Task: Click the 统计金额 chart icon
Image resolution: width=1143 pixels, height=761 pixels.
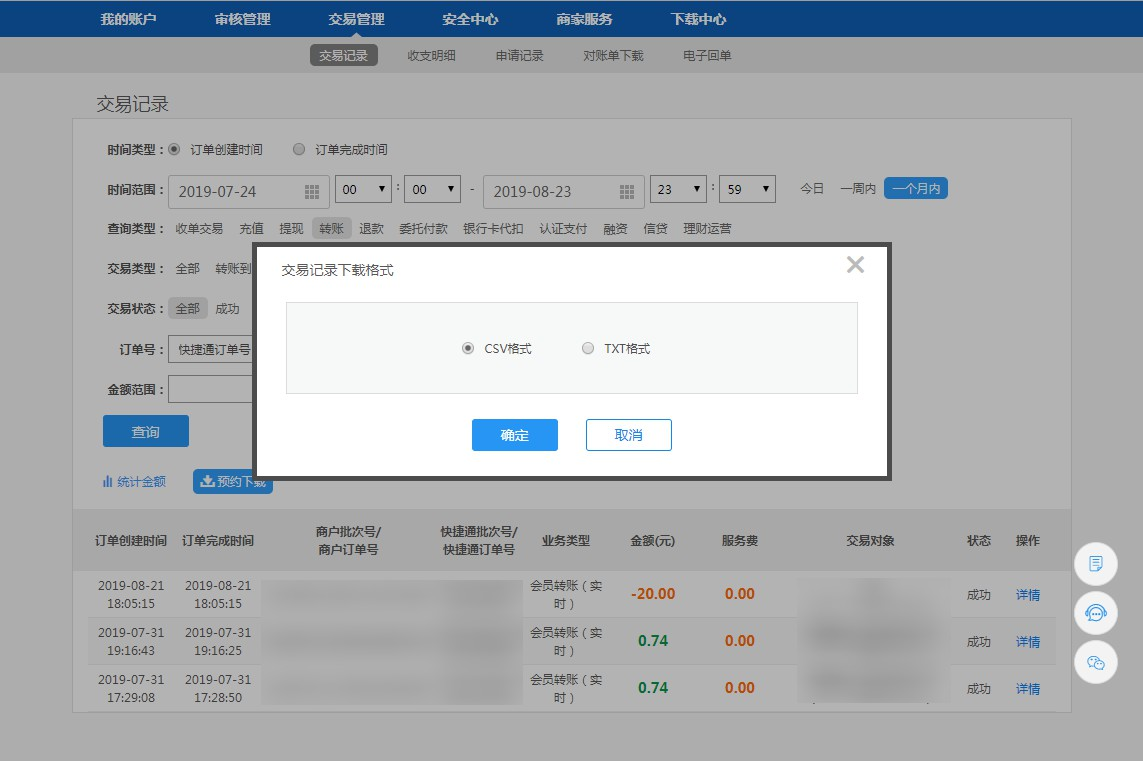Action: tap(108, 482)
